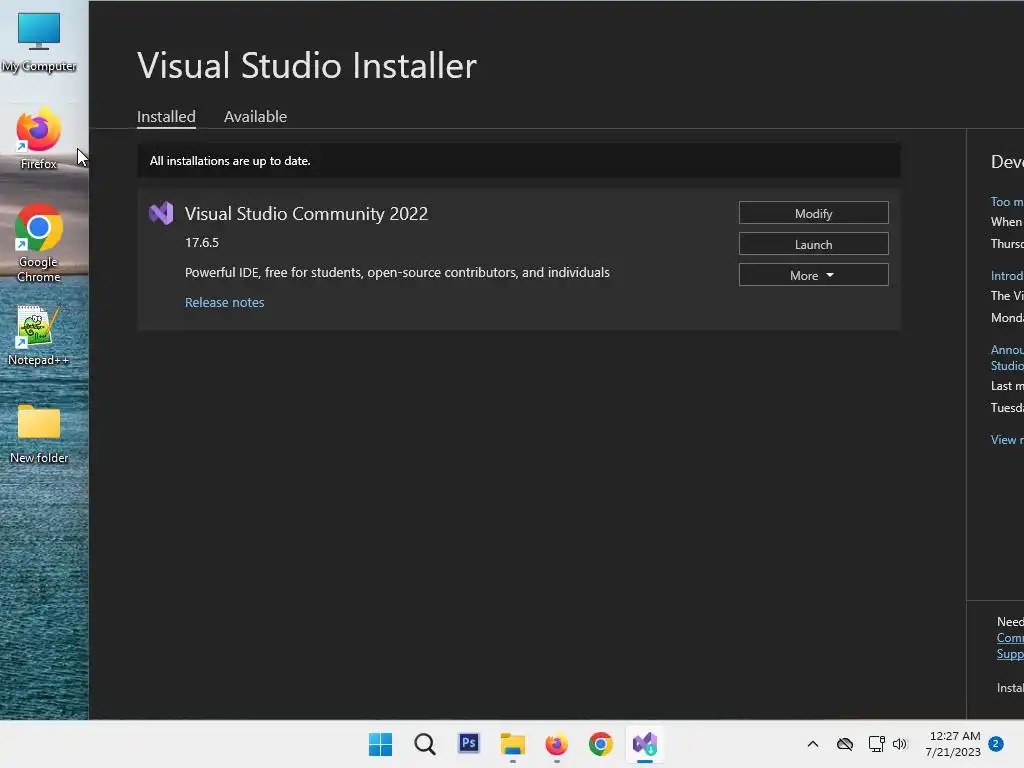The width and height of the screenshot is (1024, 768).
Task: Select the Google Chrome desktop shortcut
Action: [39, 243]
